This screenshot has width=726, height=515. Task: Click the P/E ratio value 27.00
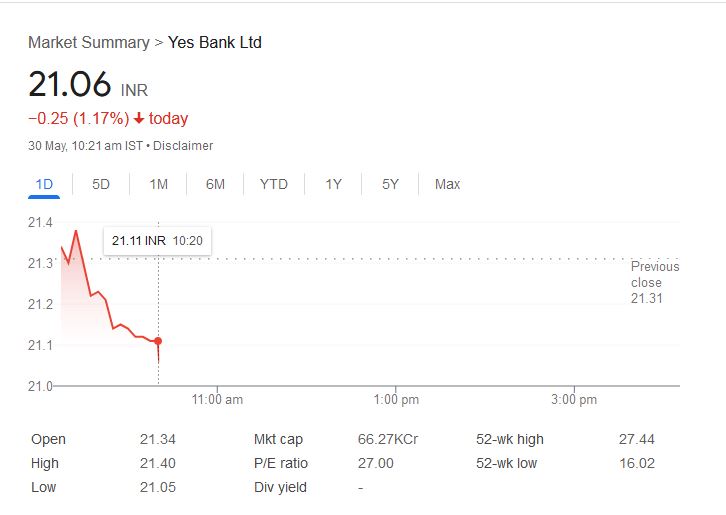click(x=375, y=463)
